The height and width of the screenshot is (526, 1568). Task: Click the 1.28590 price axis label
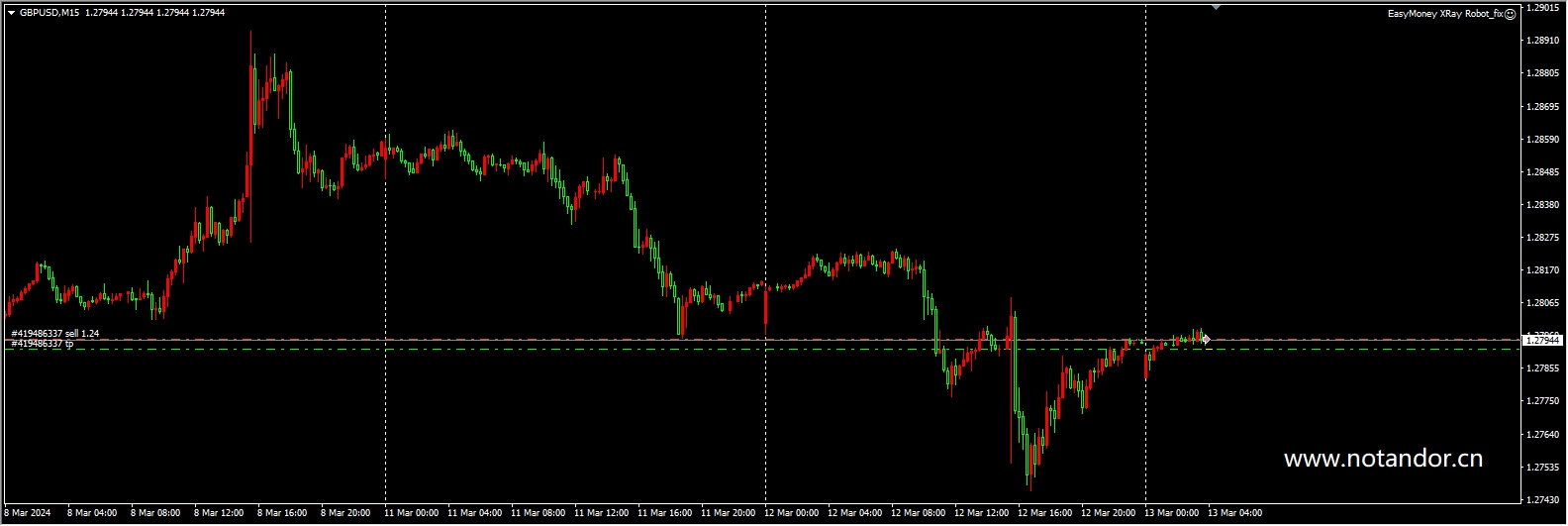click(x=1544, y=139)
